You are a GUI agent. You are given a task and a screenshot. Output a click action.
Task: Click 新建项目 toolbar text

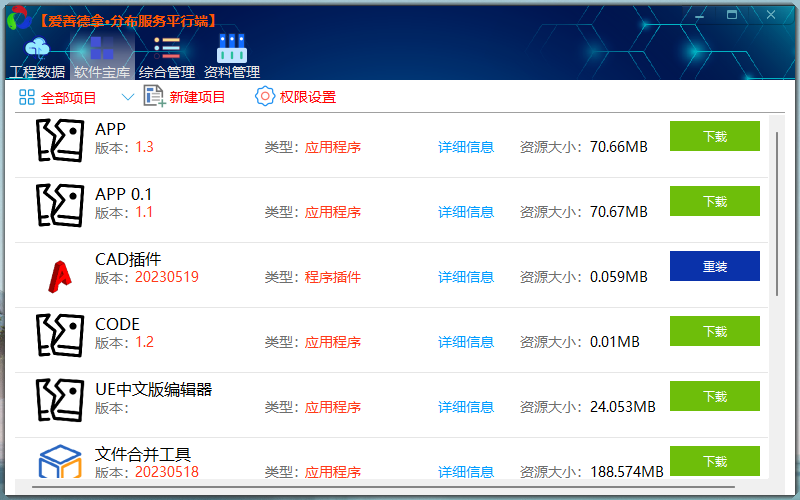(x=197, y=97)
